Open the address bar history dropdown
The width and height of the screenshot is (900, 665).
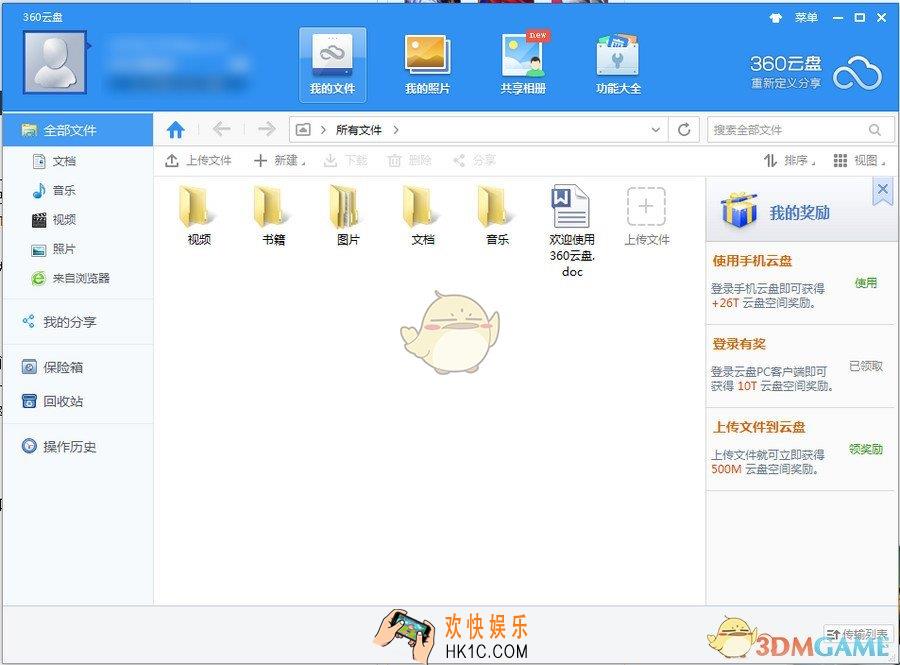[655, 130]
